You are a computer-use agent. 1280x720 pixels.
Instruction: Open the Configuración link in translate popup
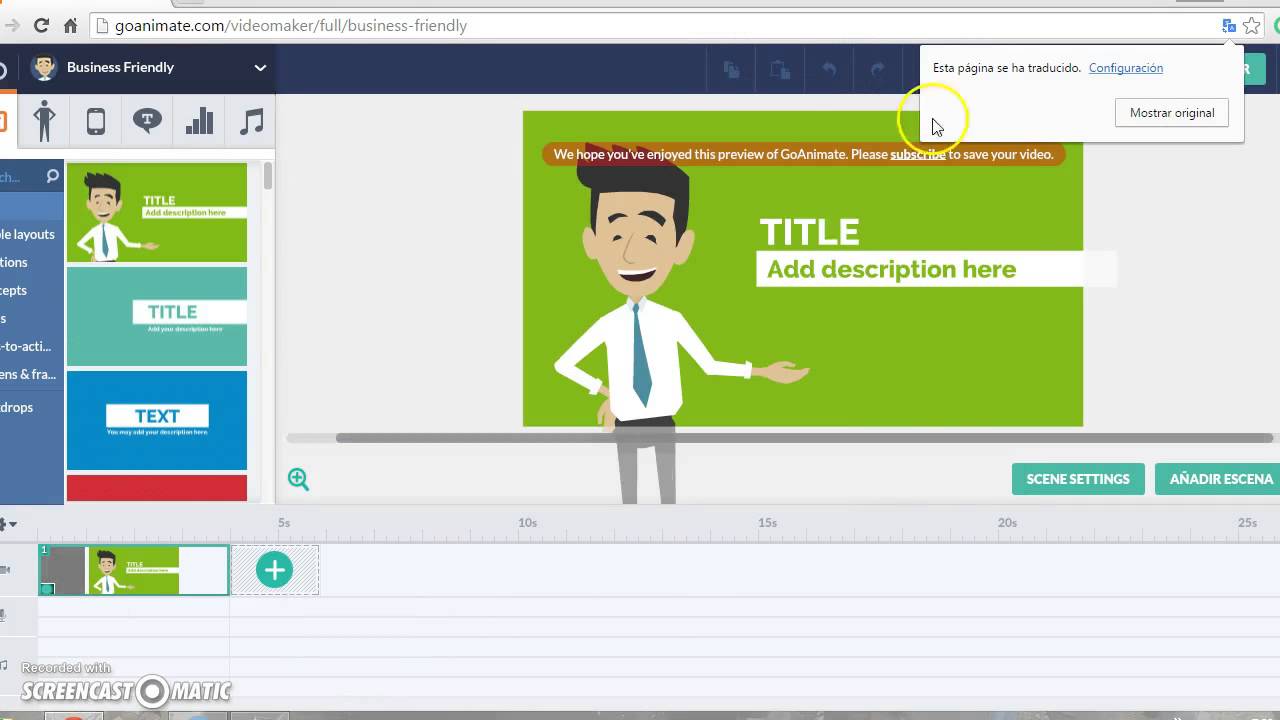pos(1125,68)
